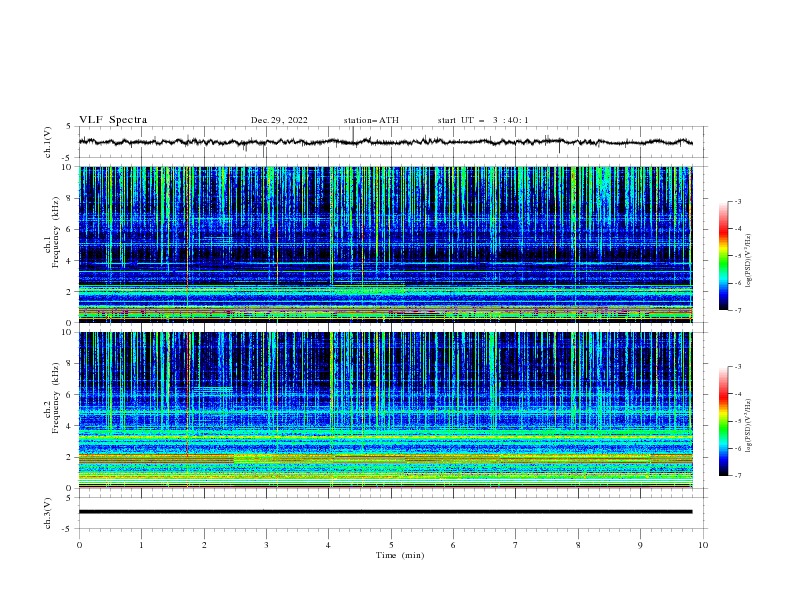Click the "Time (min)" axis title
The width and height of the screenshot is (792, 612).
pyautogui.click(x=400, y=555)
